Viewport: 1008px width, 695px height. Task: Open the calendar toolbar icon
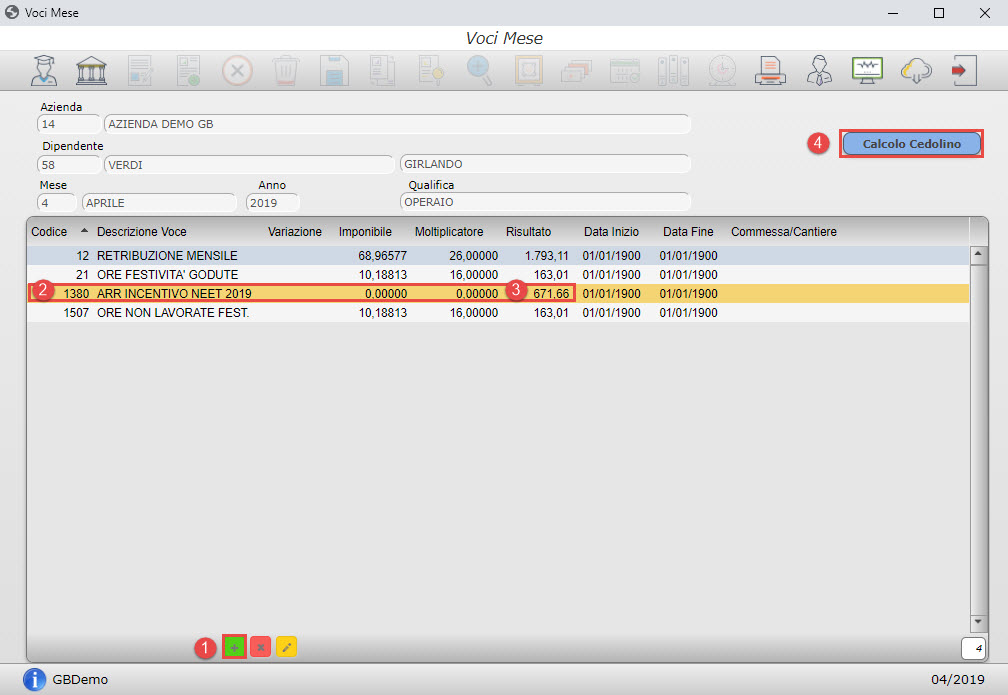[625, 70]
